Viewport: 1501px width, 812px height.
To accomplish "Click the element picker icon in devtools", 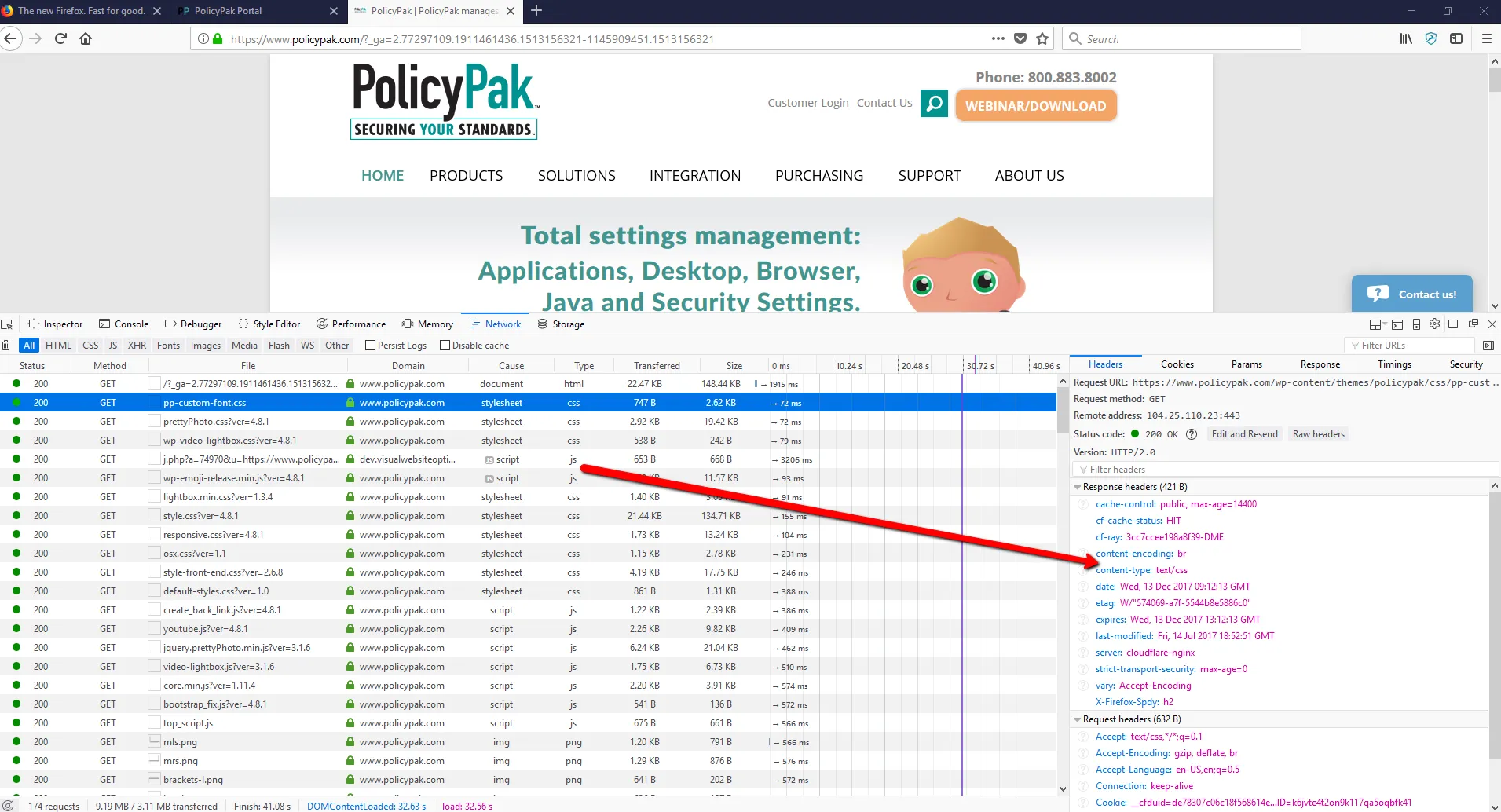I will point(7,324).
